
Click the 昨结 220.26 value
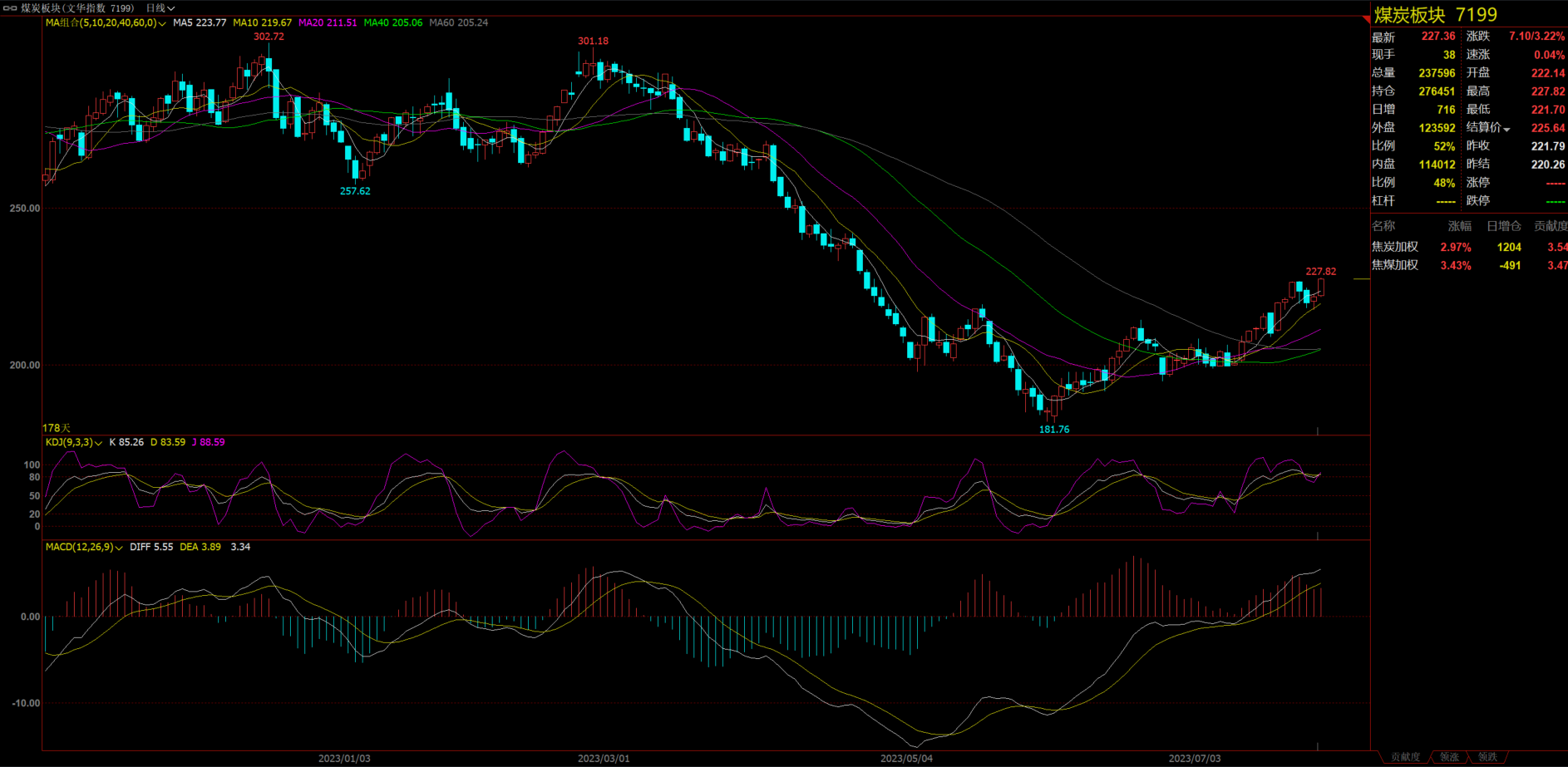click(1548, 165)
